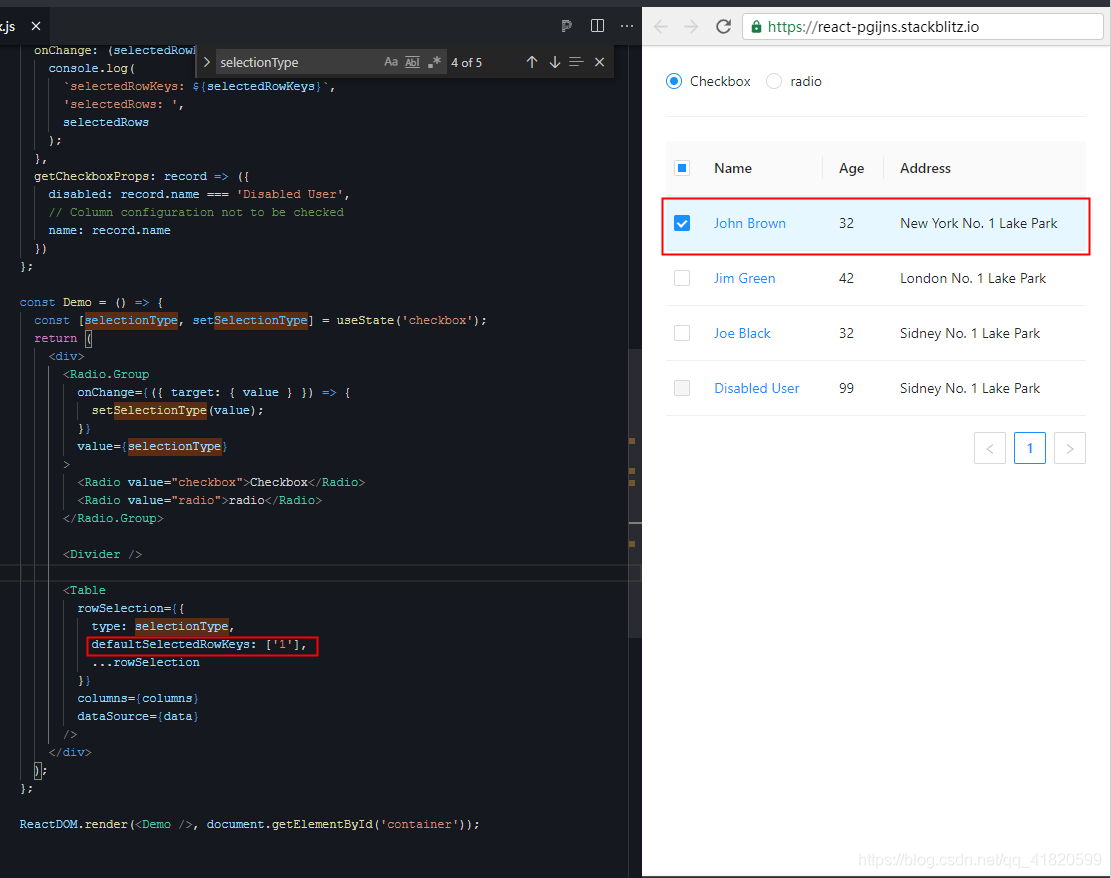Jump to the next search match
Image resolution: width=1111 pixels, height=878 pixels.
555,61
